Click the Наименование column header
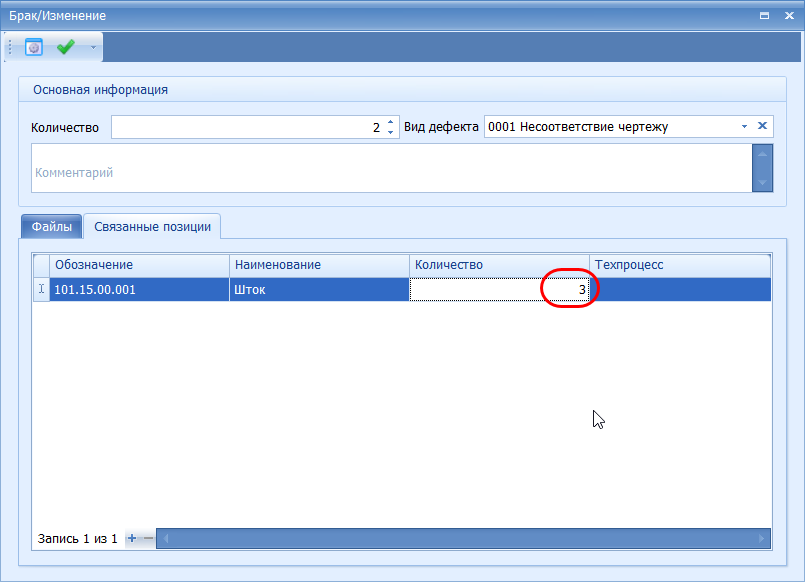The width and height of the screenshot is (805, 582). click(319, 264)
